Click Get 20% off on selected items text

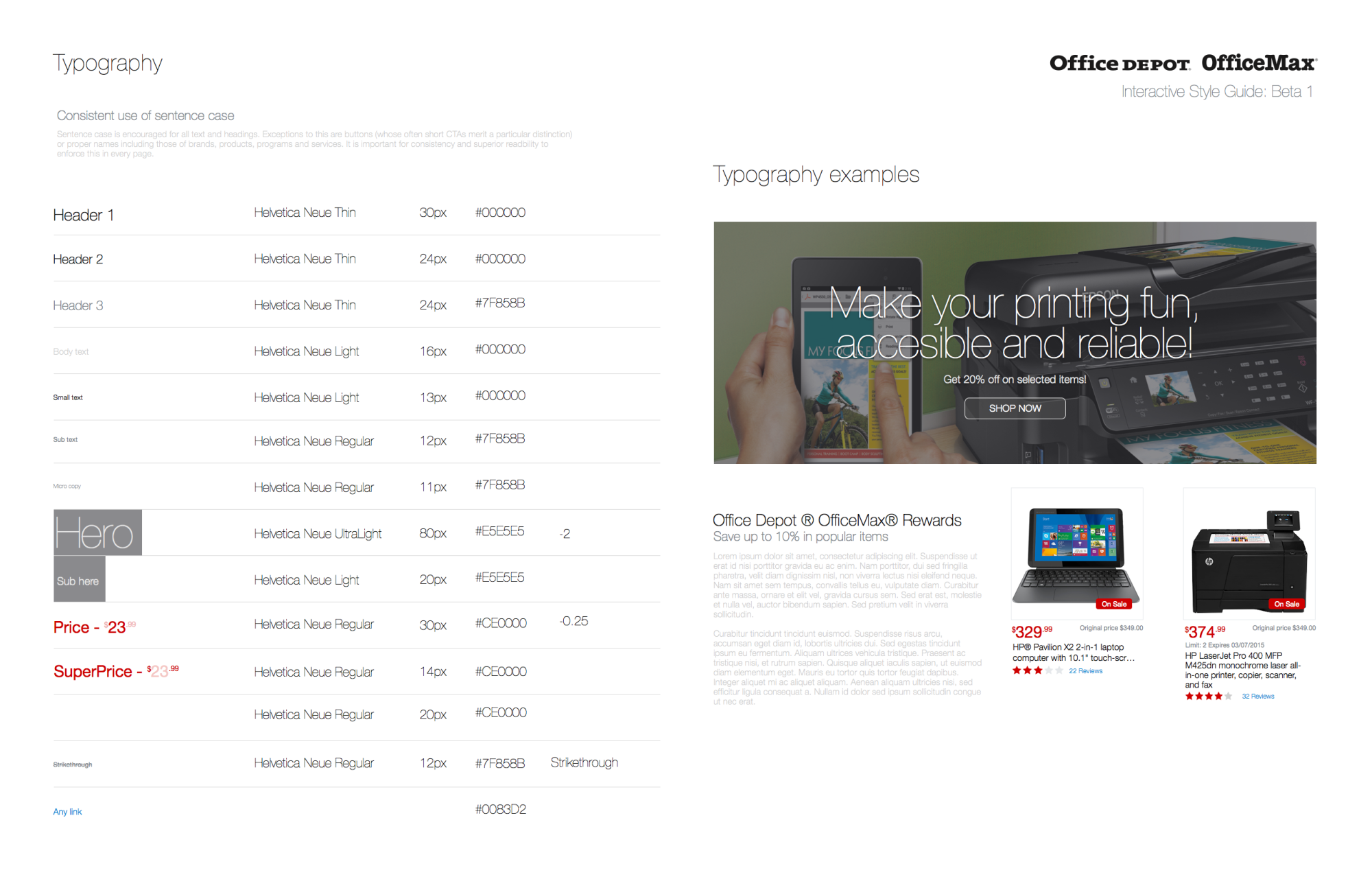(x=1015, y=379)
